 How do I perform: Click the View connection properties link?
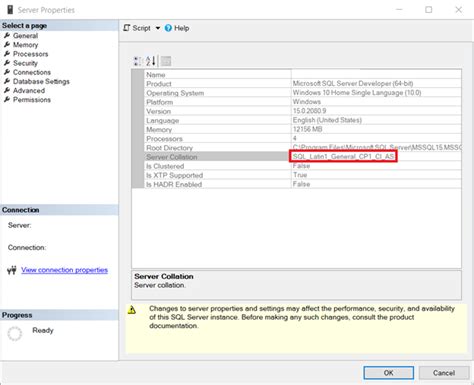tap(64, 270)
